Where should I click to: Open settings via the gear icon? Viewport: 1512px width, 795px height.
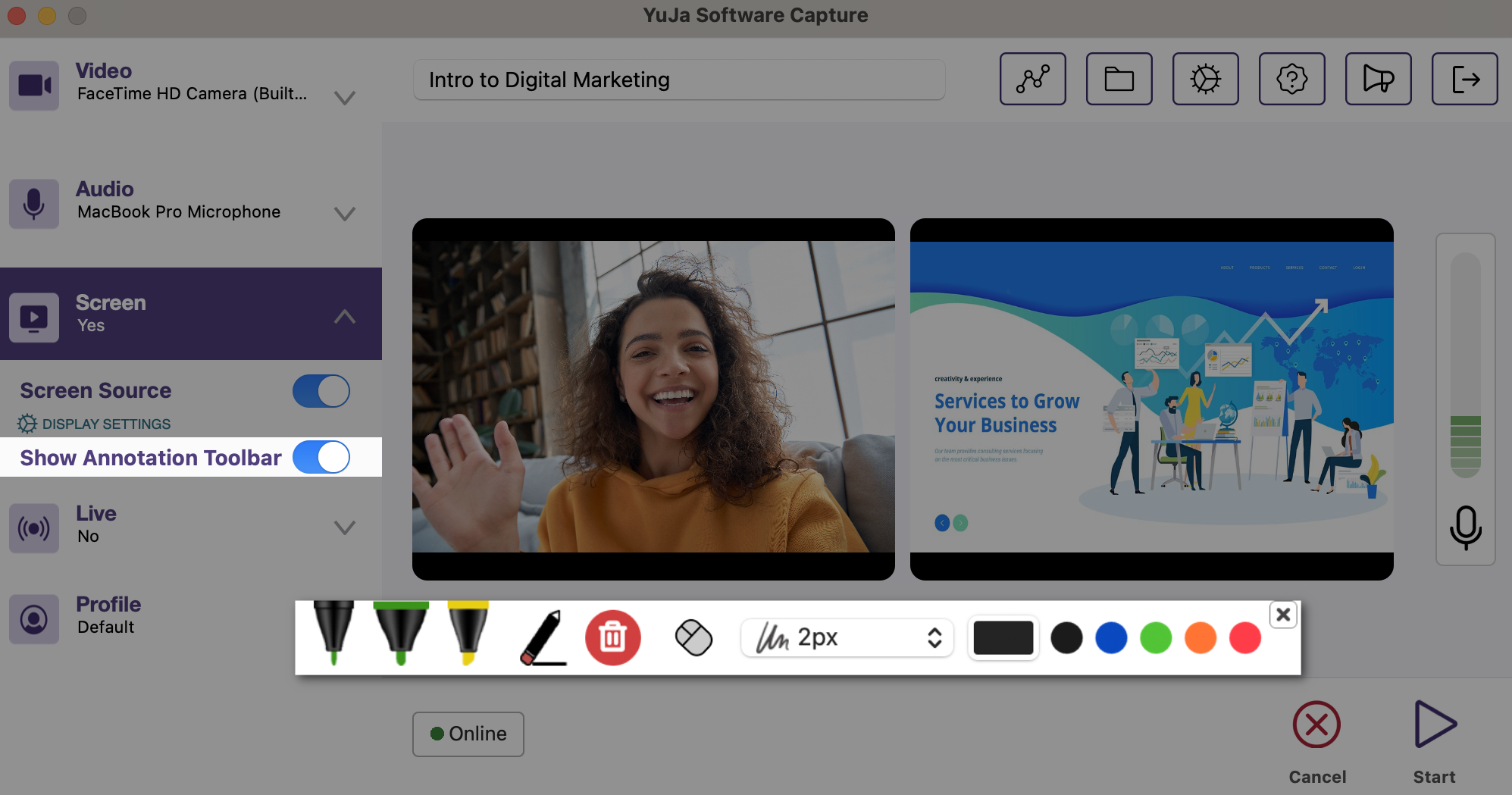point(1205,79)
